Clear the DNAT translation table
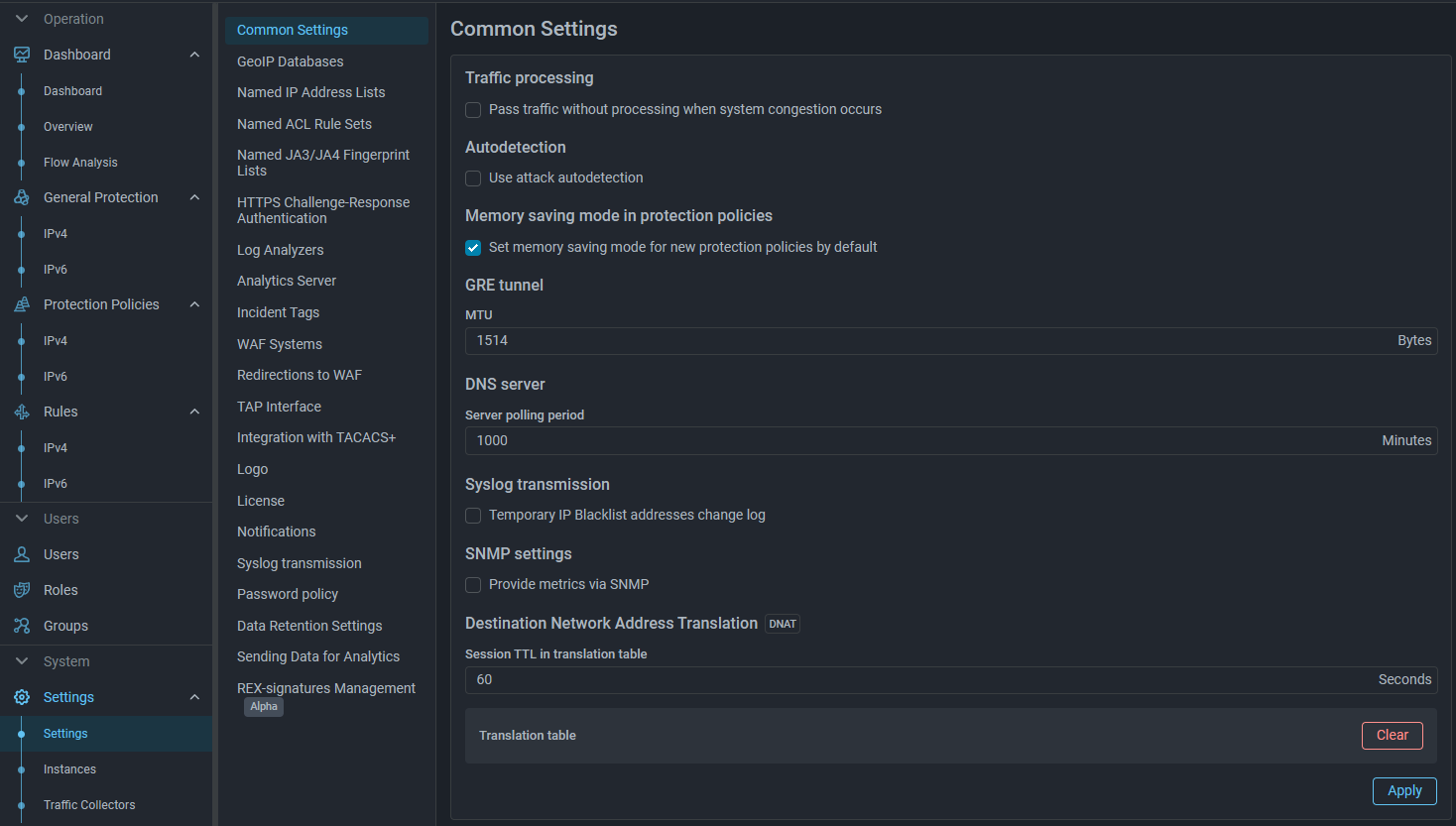This screenshot has height=826, width=1456. [x=1392, y=736]
